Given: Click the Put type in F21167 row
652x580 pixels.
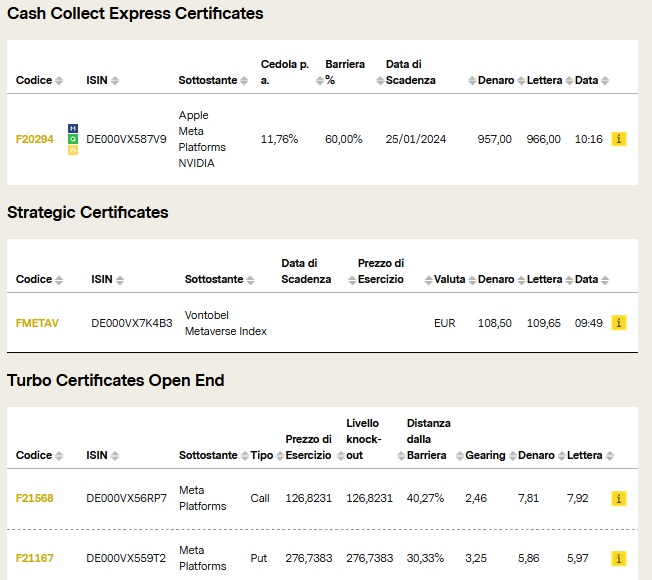Looking at the screenshot, I should click(x=259, y=558).
